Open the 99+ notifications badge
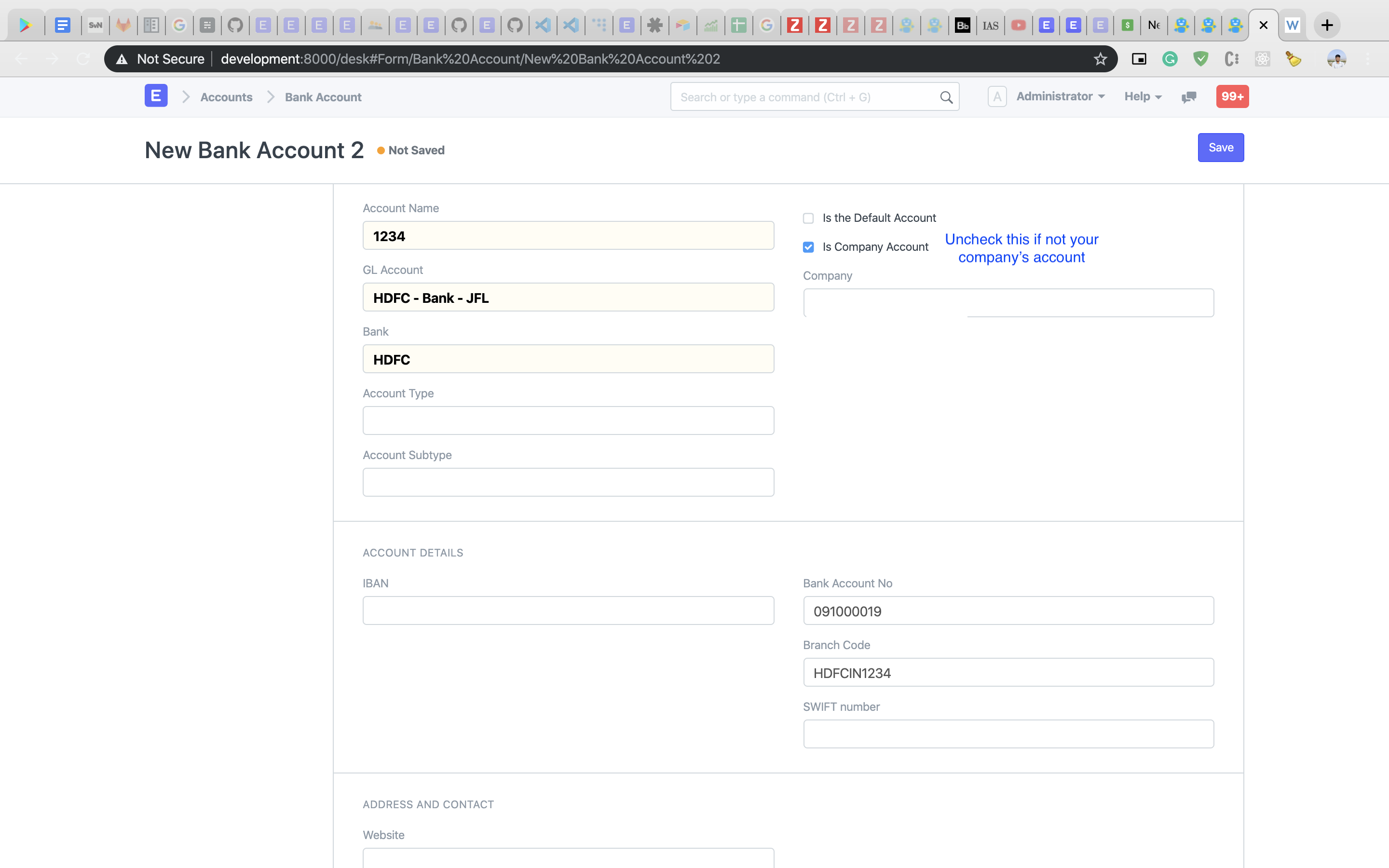This screenshot has width=1389, height=868. point(1232,96)
